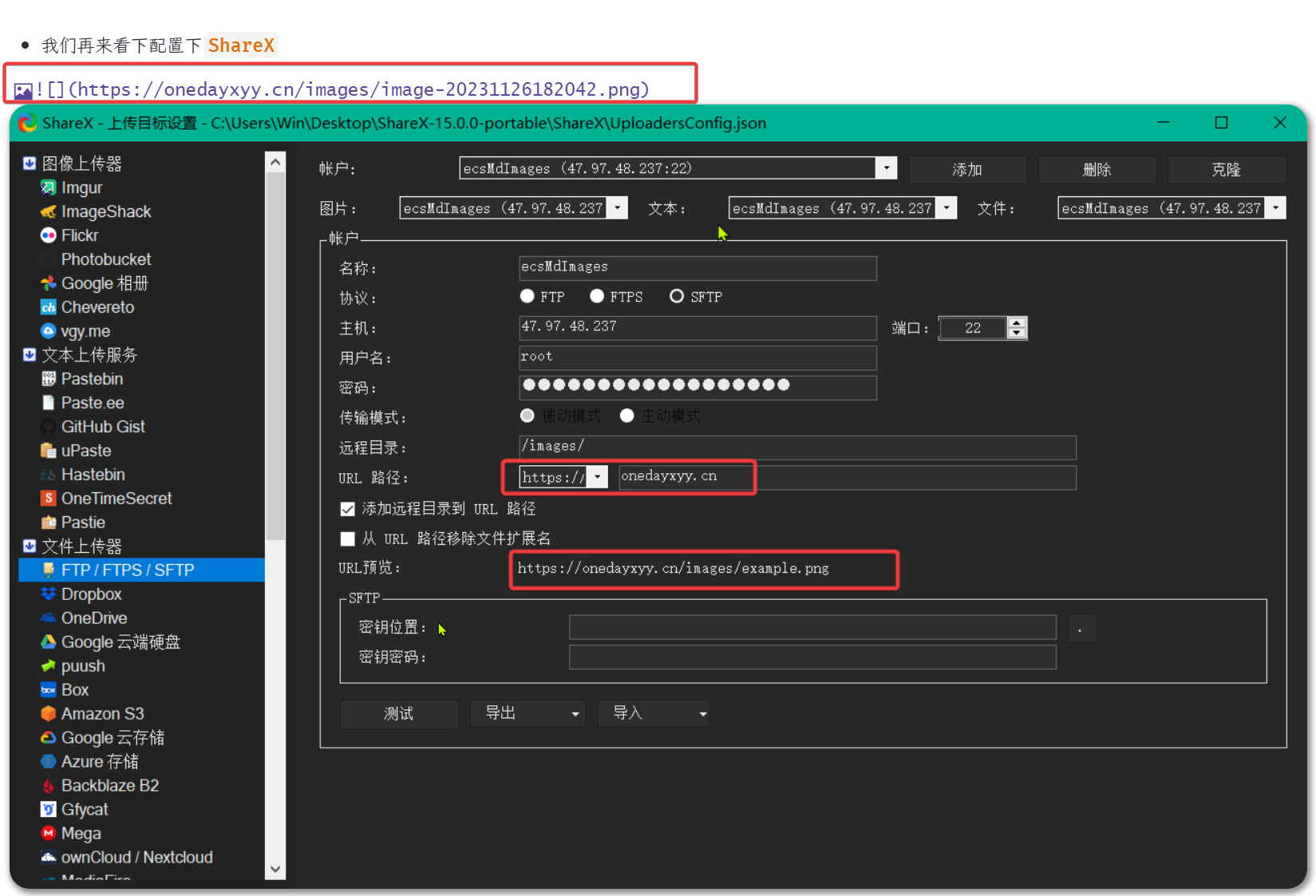
Task: Click the 密钥密码 input field
Action: click(x=812, y=657)
